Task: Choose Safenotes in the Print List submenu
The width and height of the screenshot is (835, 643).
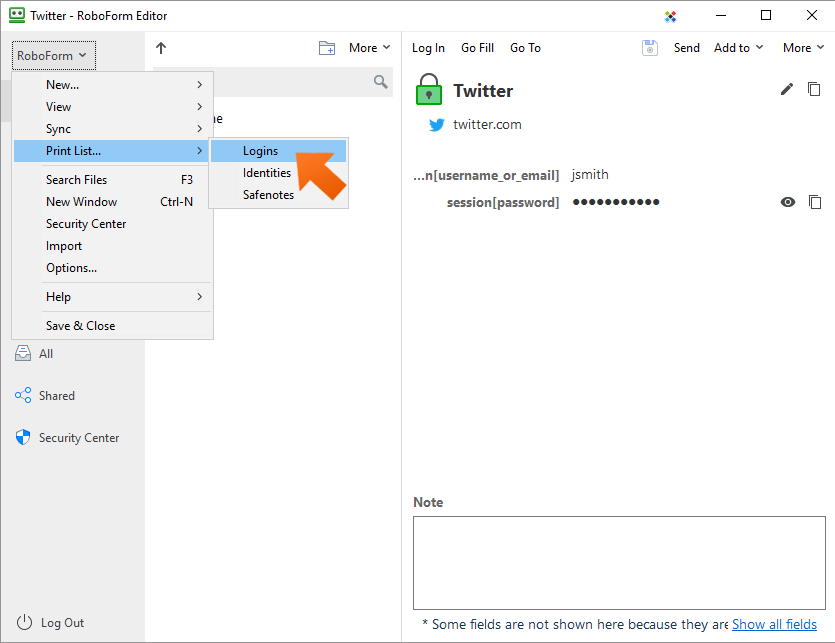Action: click(x=278, y=195)
